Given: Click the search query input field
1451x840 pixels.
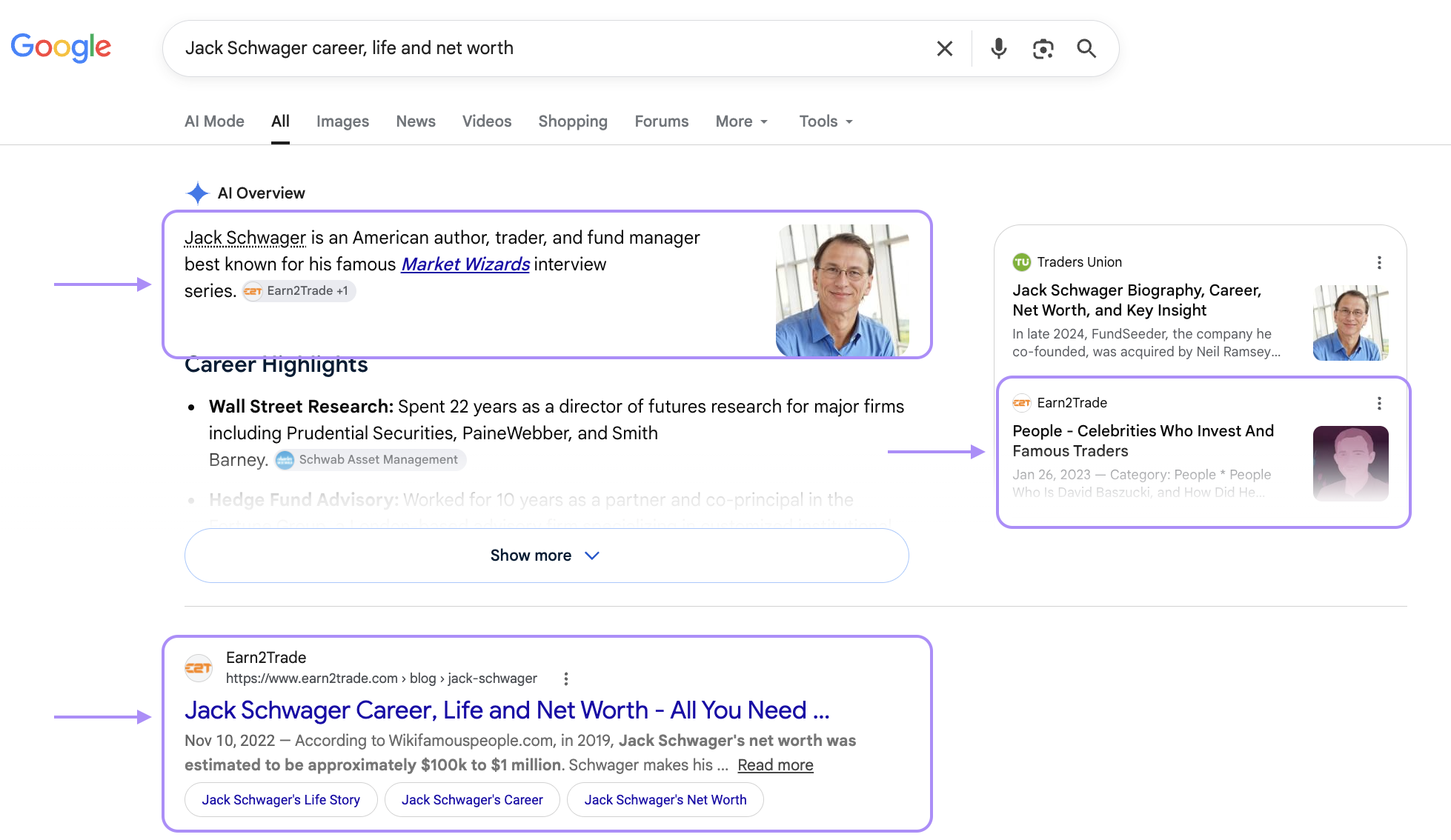Looking at the screenshot, I should (548, 48).
